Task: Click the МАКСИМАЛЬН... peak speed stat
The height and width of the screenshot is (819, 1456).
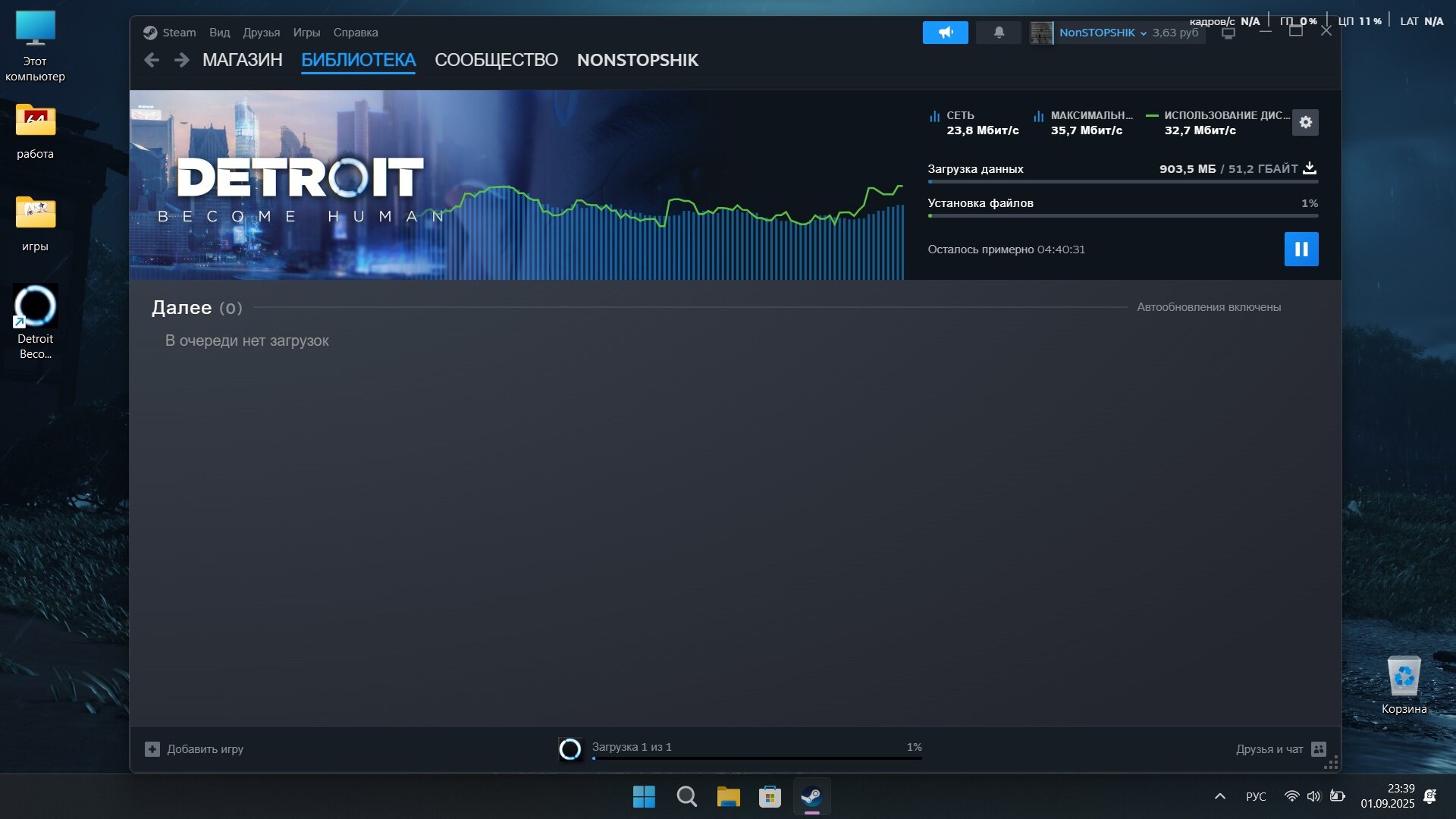Action: tap(1082, 123)
